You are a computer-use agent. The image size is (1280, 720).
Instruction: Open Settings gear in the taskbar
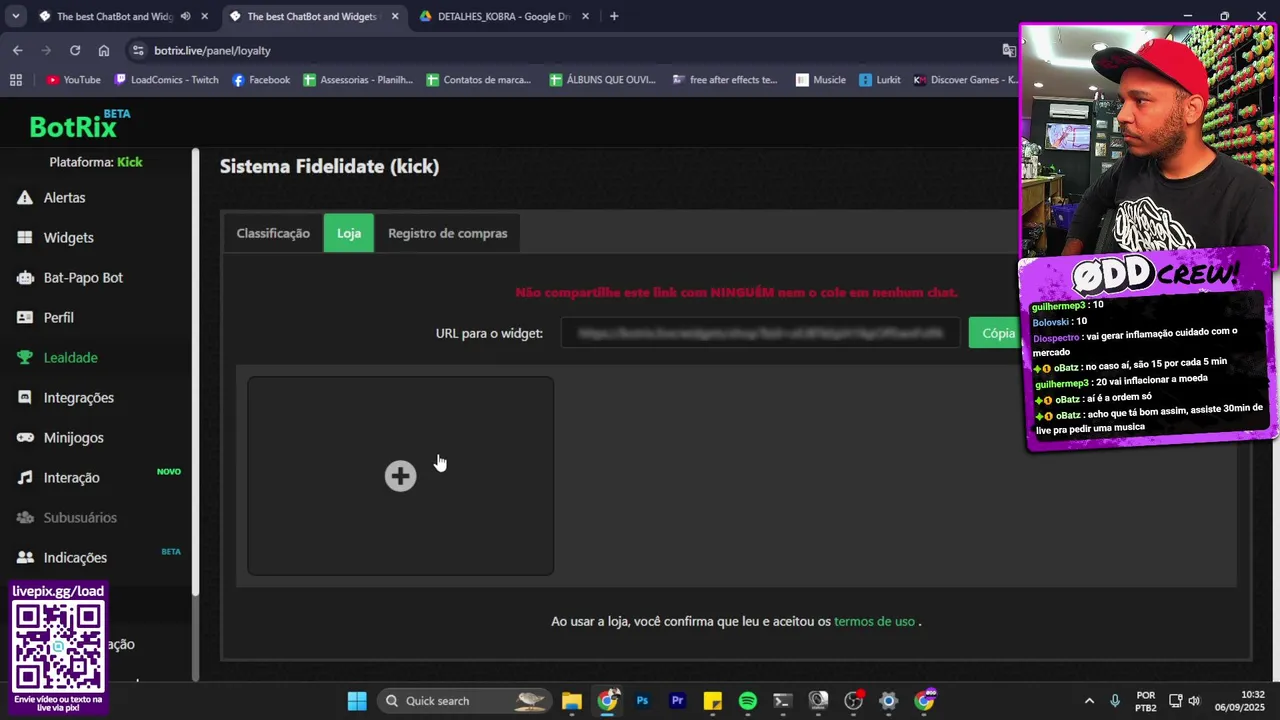888,701
